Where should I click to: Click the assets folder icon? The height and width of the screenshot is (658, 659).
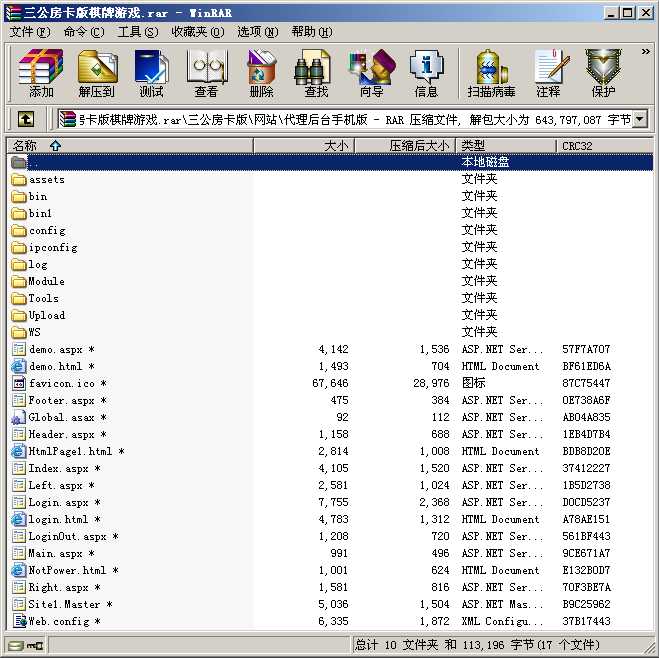pyautogui.click(x=19, y=180)
